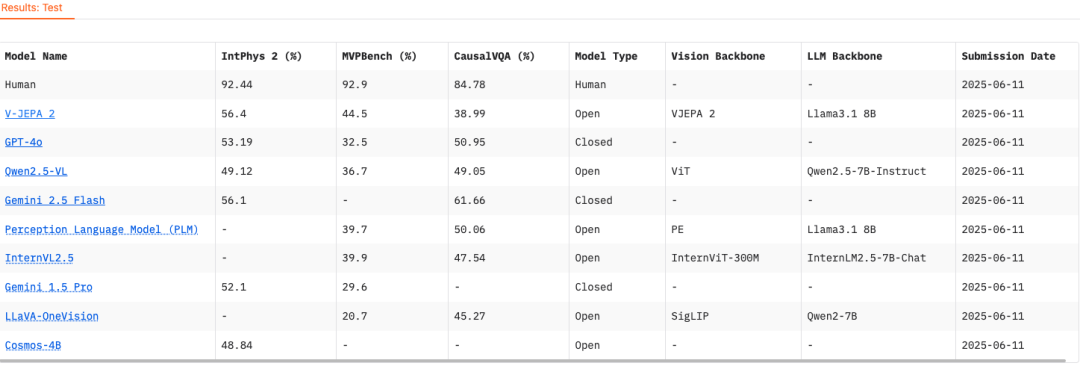
Task: Switch to the Results: Test tab
Action: (x=33, y=8)
